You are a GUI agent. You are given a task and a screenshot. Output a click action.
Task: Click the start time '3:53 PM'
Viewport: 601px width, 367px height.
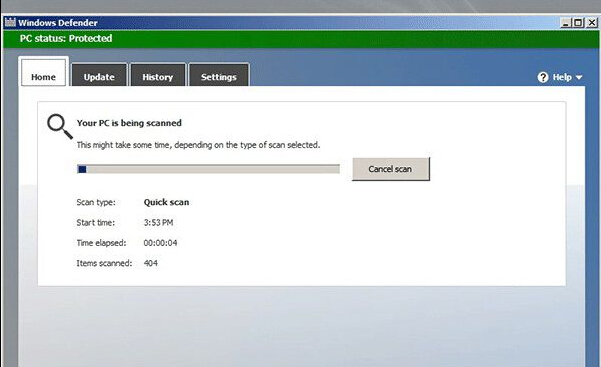tap(158, 222)
